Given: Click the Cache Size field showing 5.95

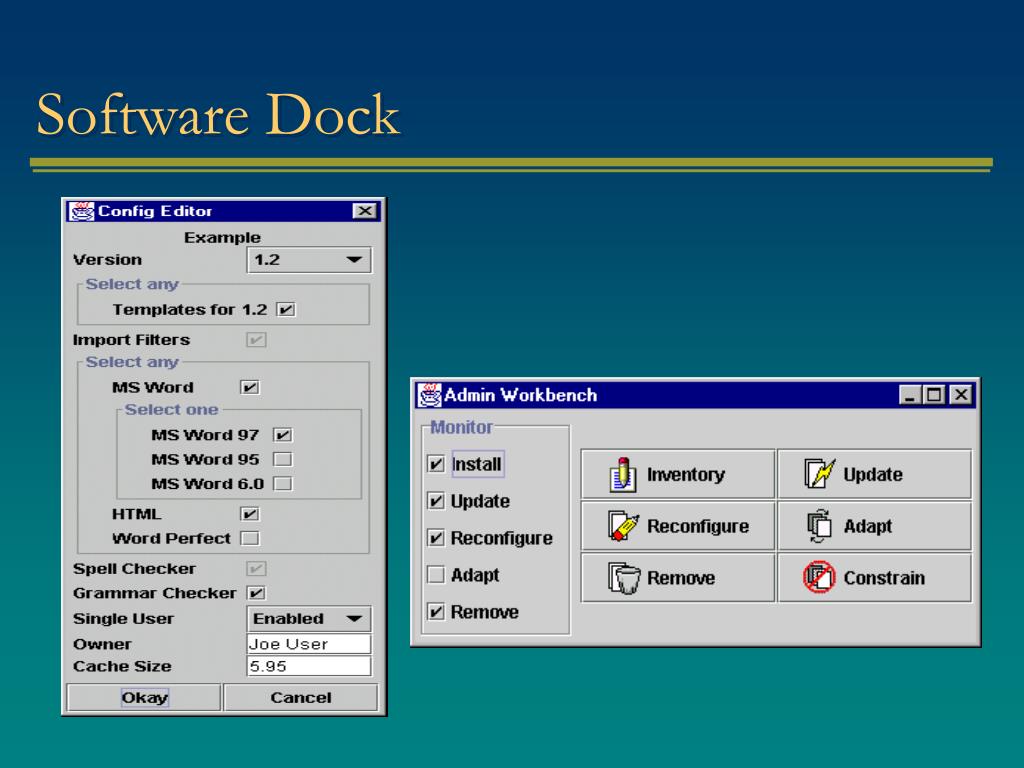Looking at the screenshot, I should 309,666.
